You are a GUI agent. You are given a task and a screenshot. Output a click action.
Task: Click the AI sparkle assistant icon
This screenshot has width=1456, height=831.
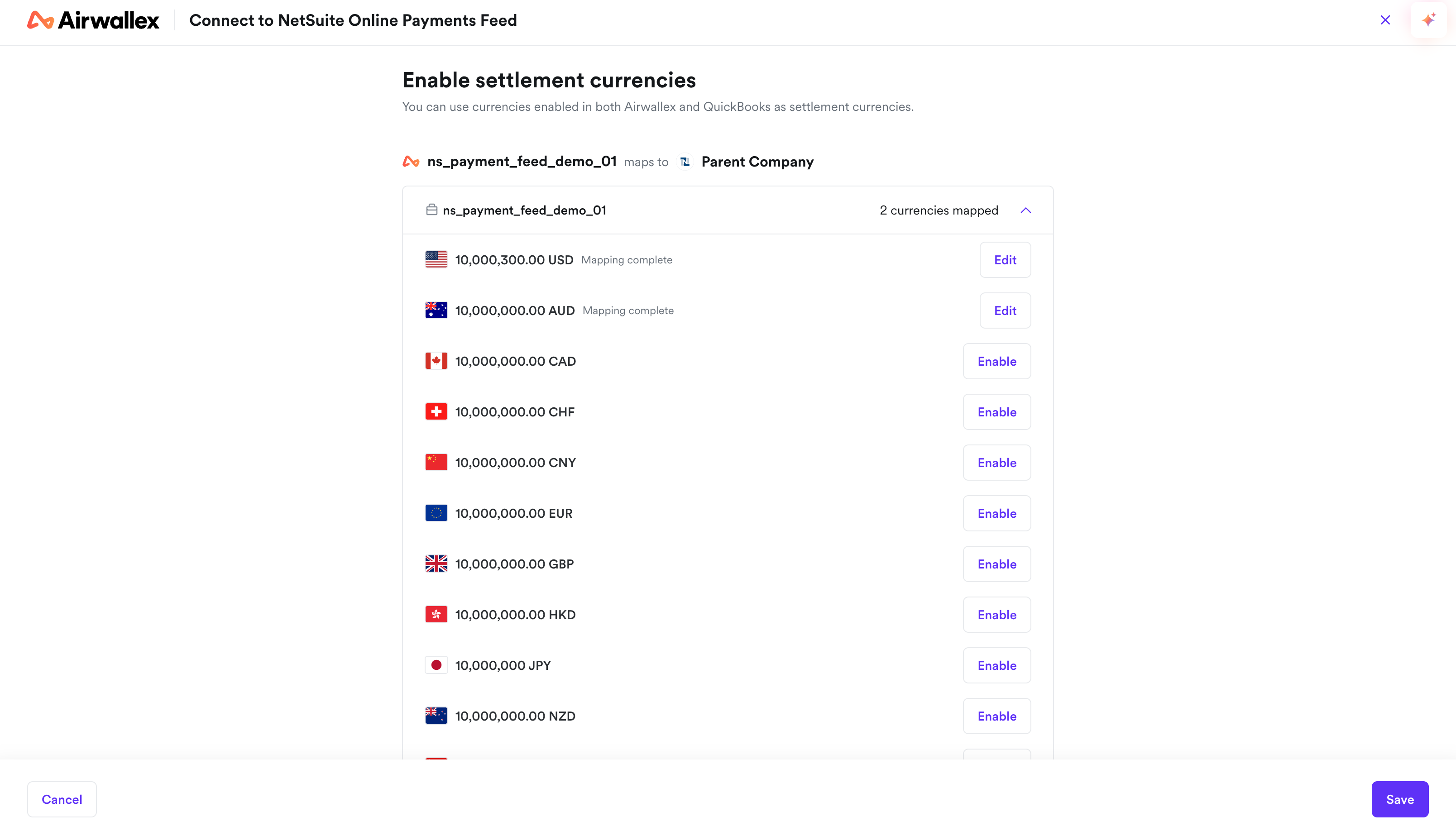coord(1428,20)
